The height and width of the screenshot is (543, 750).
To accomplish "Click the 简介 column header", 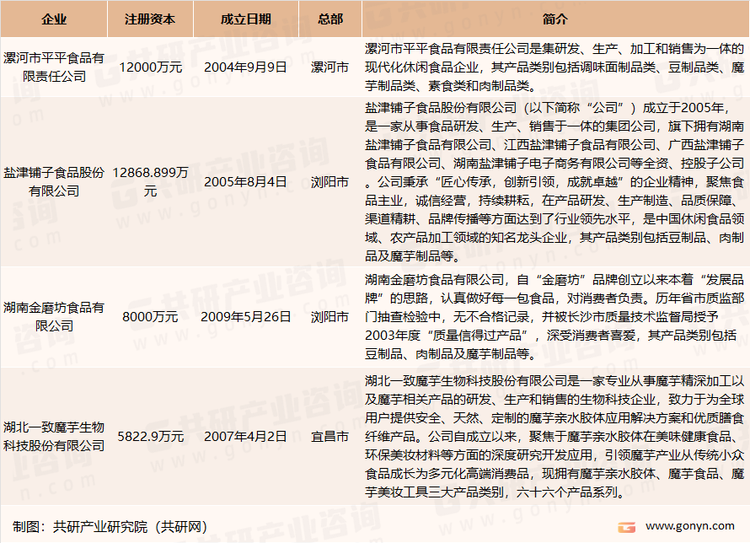I will point(555,19).
